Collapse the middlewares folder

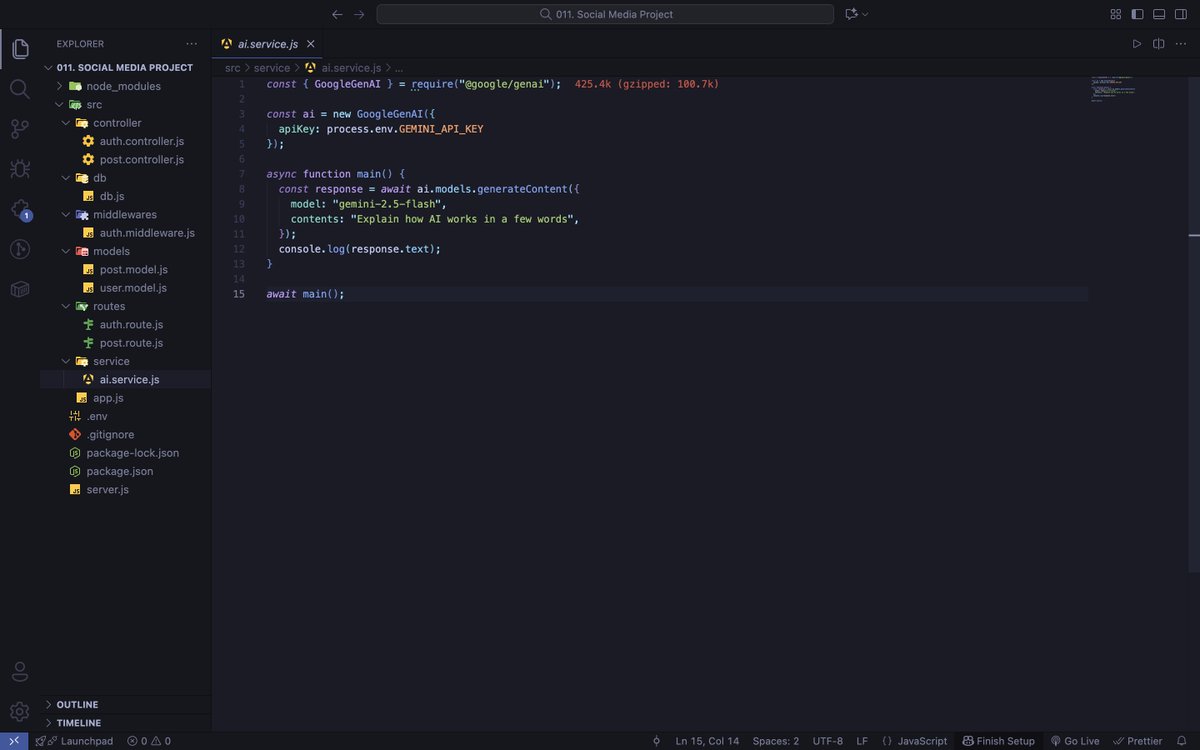[x=125, y=214]
